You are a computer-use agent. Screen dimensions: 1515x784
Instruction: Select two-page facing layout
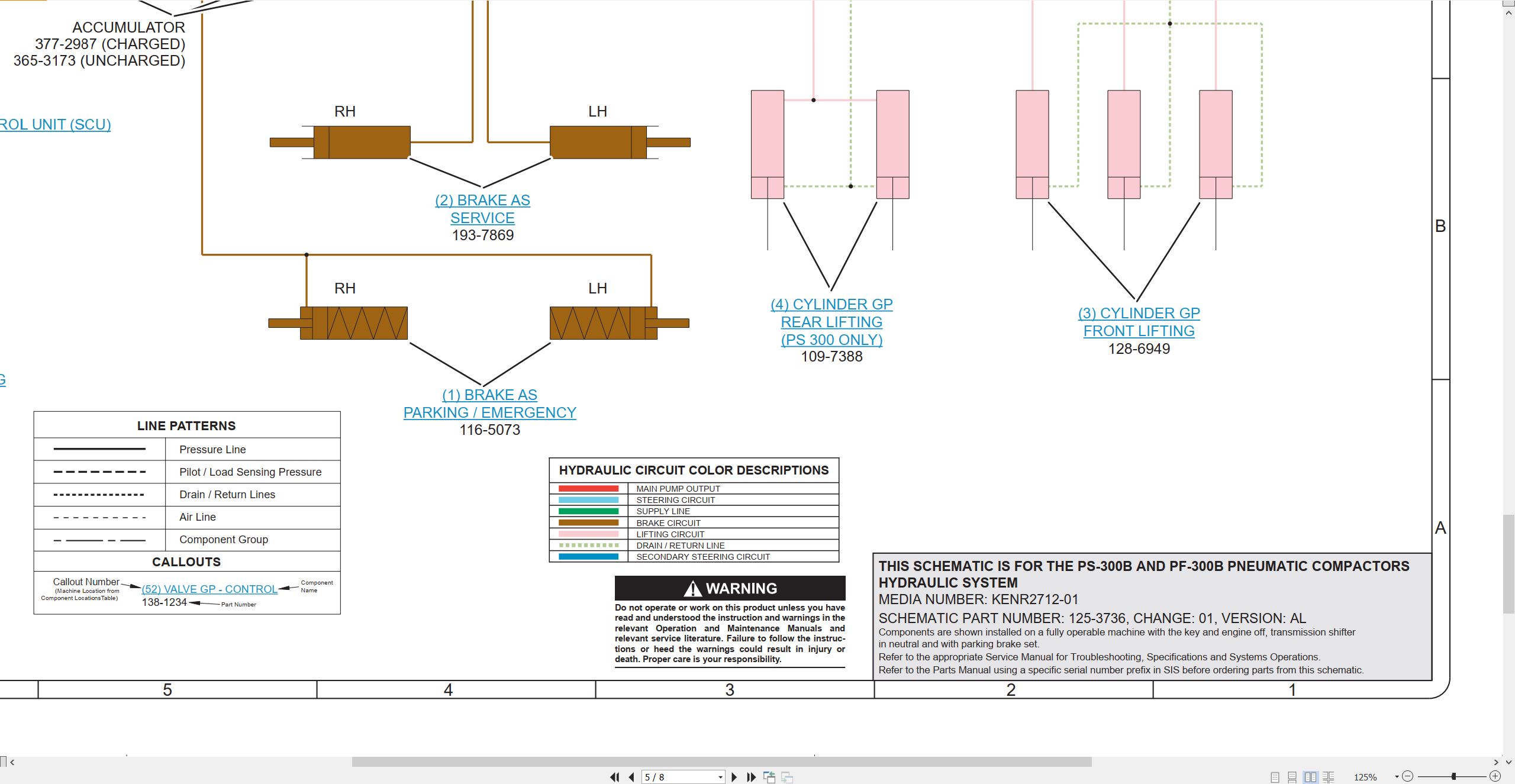coord(1310,777)
